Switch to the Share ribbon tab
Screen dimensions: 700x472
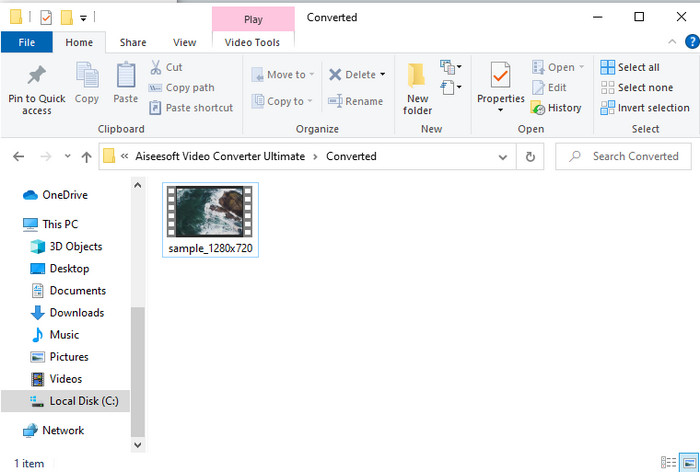click(133, 42)
